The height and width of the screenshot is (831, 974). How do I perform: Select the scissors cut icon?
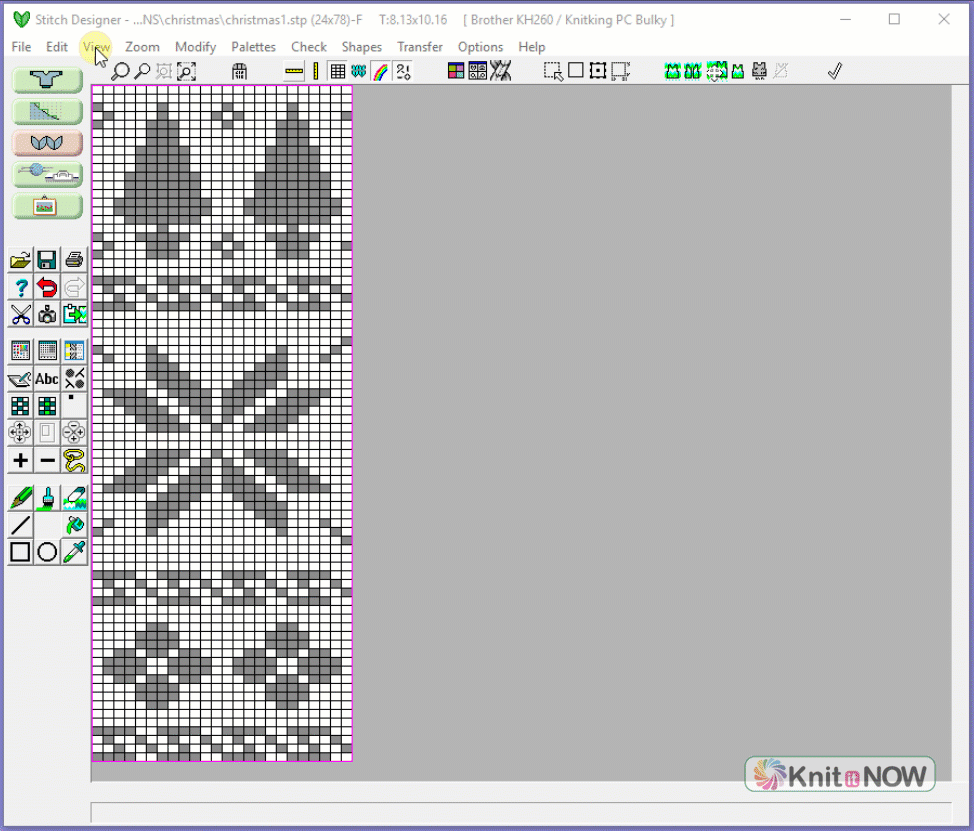[x=20, y=315]
